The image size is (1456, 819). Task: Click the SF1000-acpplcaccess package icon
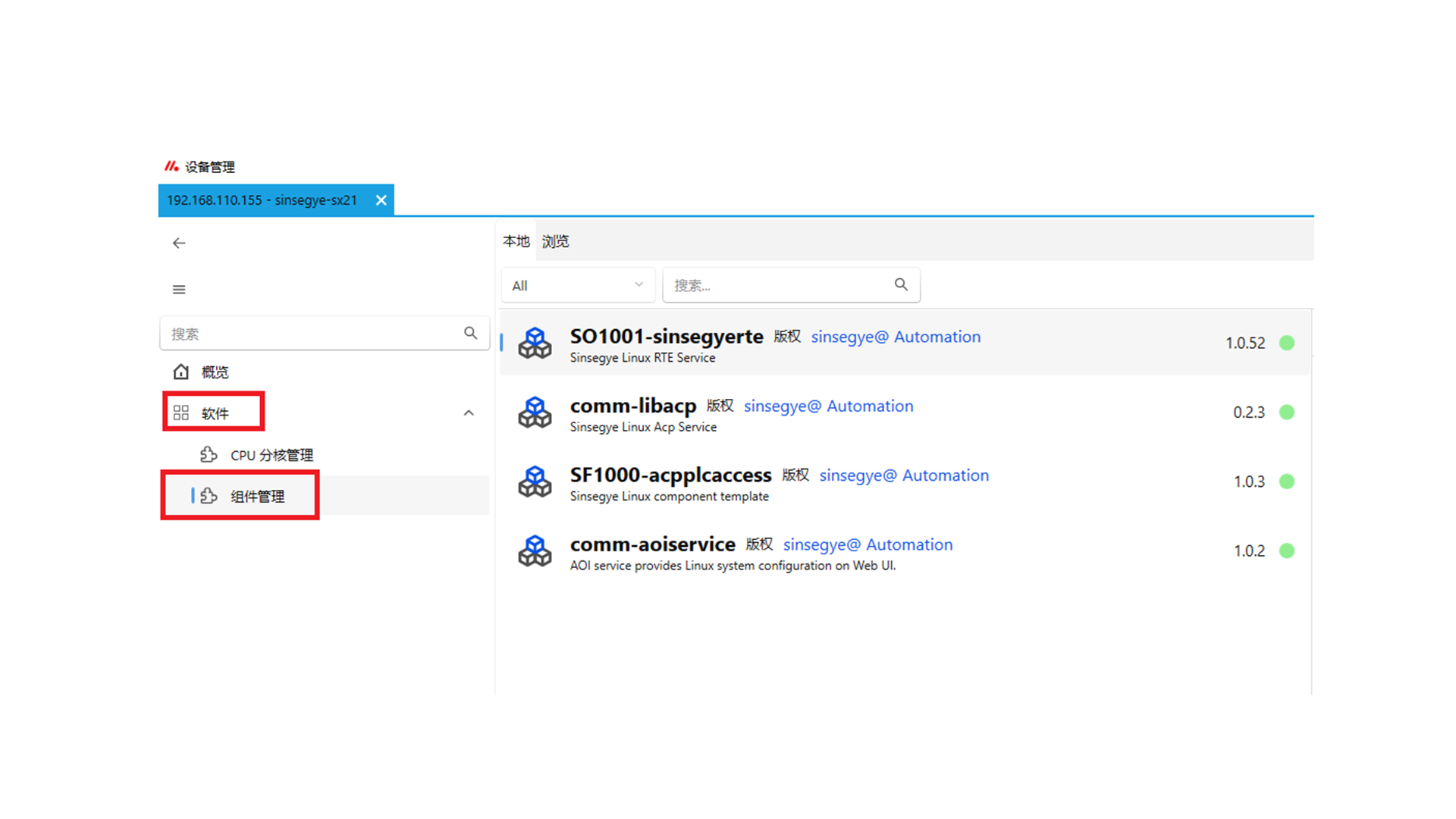point(535,482)
